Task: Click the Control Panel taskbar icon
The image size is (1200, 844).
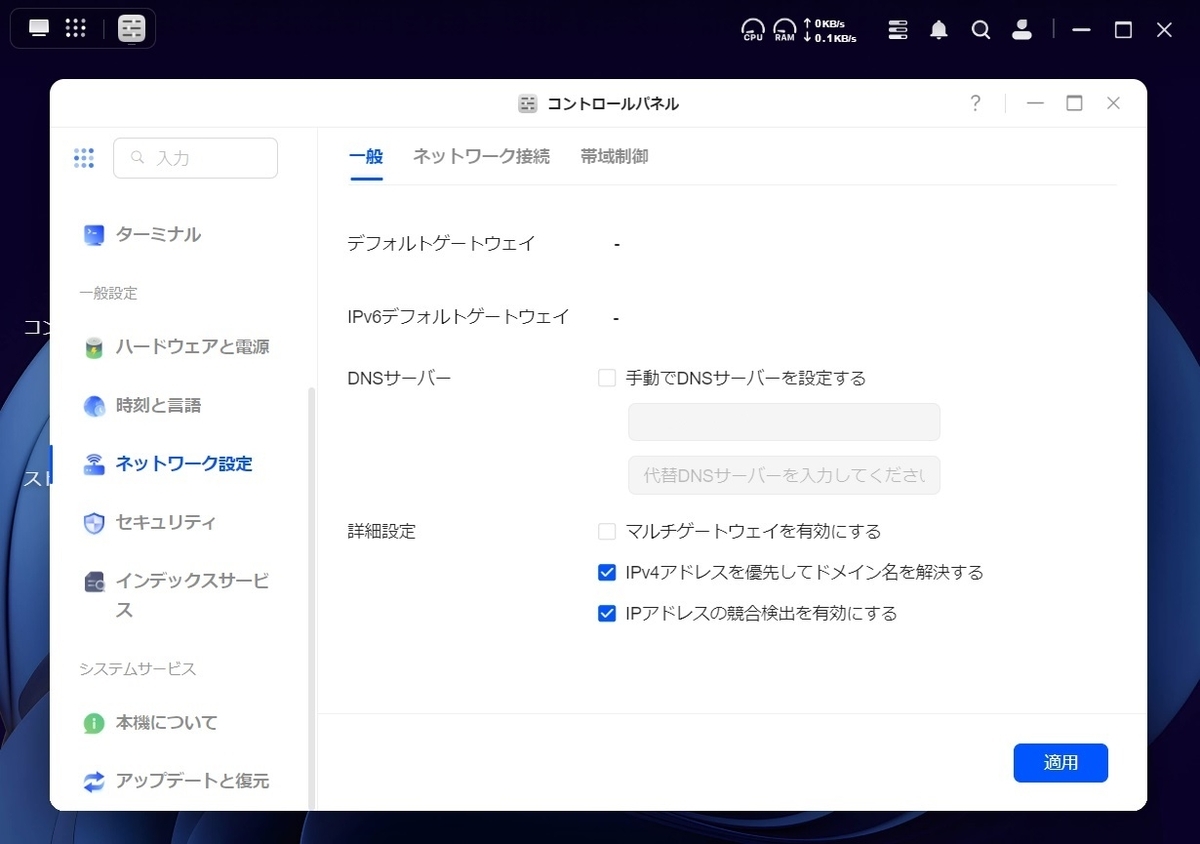Action: point(132,29)
